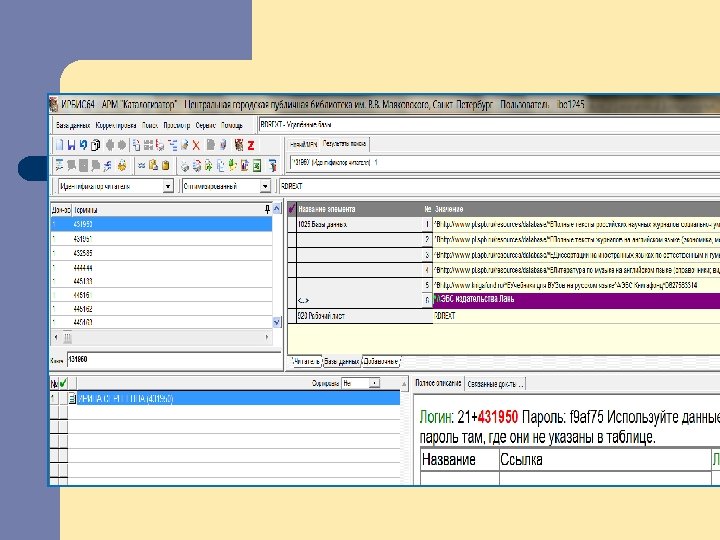Screen dimensions: 720x540
Task: Click the 'Ссылка' column header in description
Action: pyautogui.click(x=605, y=460)
